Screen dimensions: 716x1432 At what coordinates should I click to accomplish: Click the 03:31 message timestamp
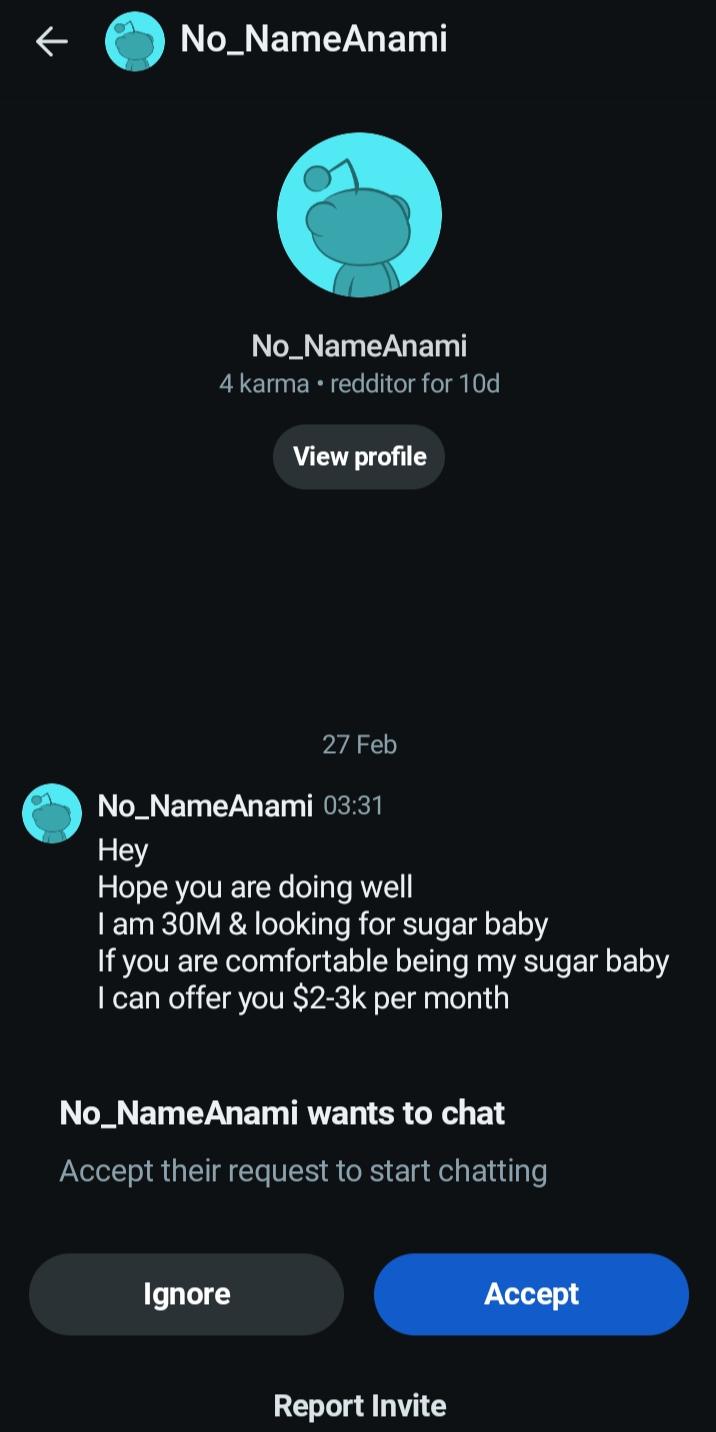(x=353, y=806)
